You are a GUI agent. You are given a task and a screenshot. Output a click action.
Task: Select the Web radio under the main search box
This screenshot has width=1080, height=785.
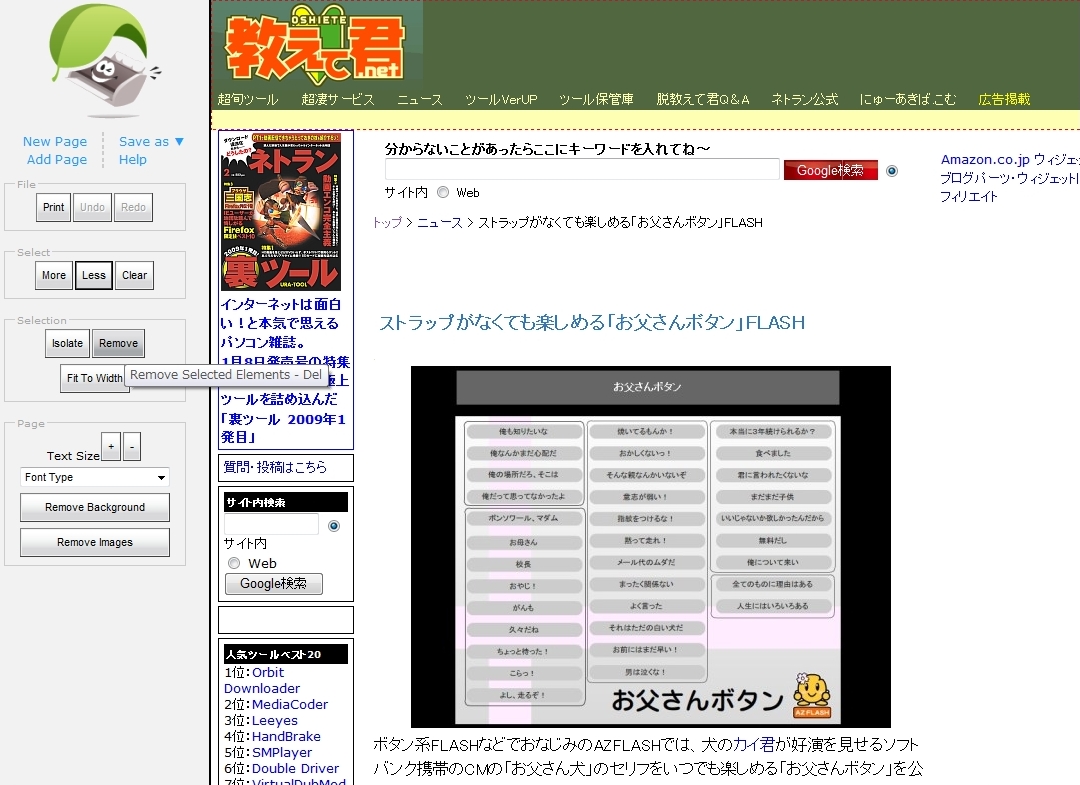443,192
